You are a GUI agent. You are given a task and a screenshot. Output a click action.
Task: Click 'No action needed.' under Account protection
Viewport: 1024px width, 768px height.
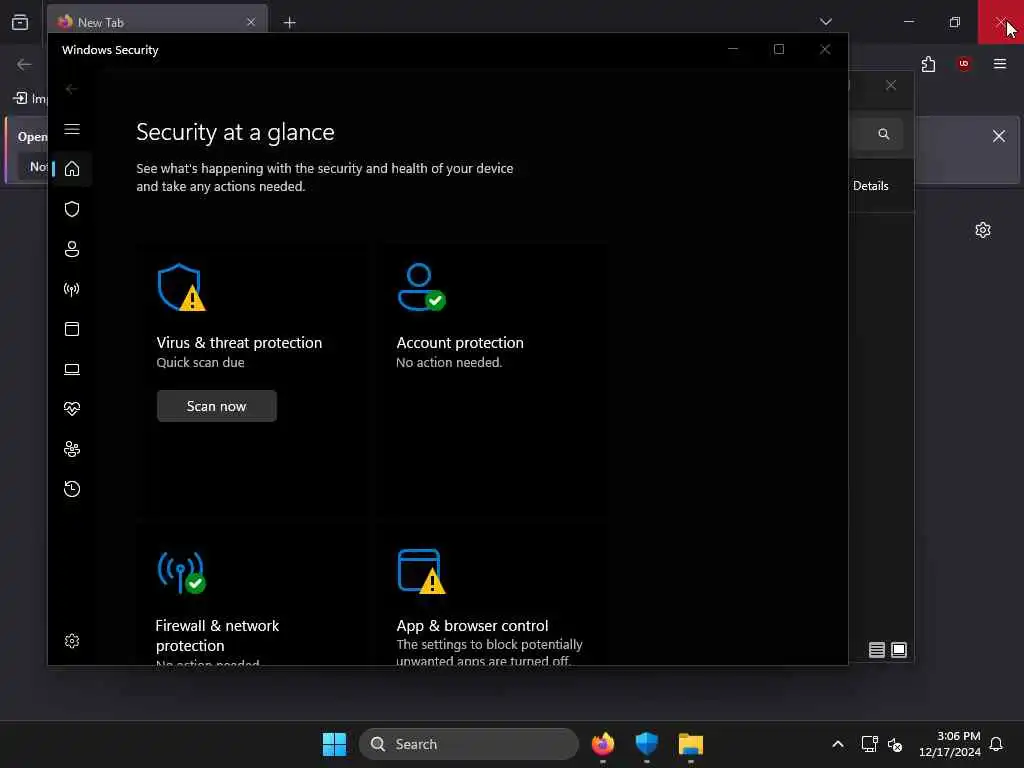[449, 362]
